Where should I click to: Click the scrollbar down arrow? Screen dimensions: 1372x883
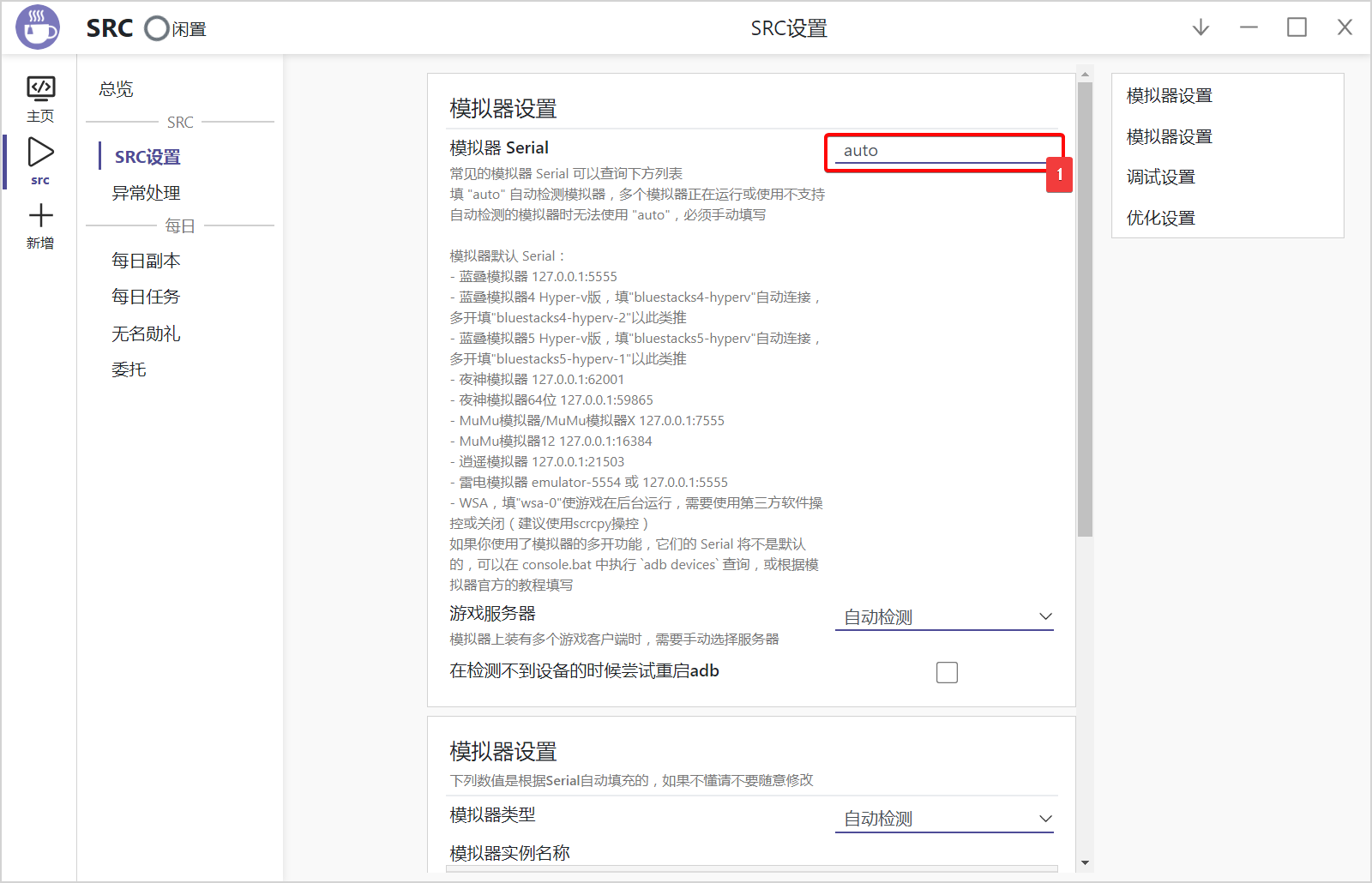1085,862
